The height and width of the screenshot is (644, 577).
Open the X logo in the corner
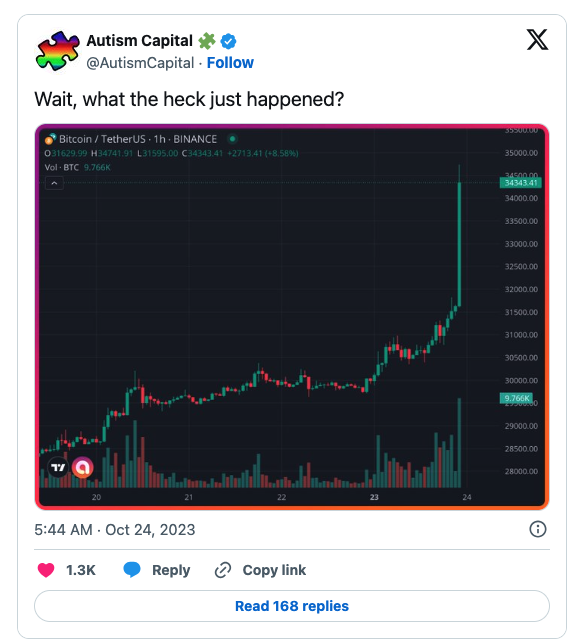pos(537,40)
